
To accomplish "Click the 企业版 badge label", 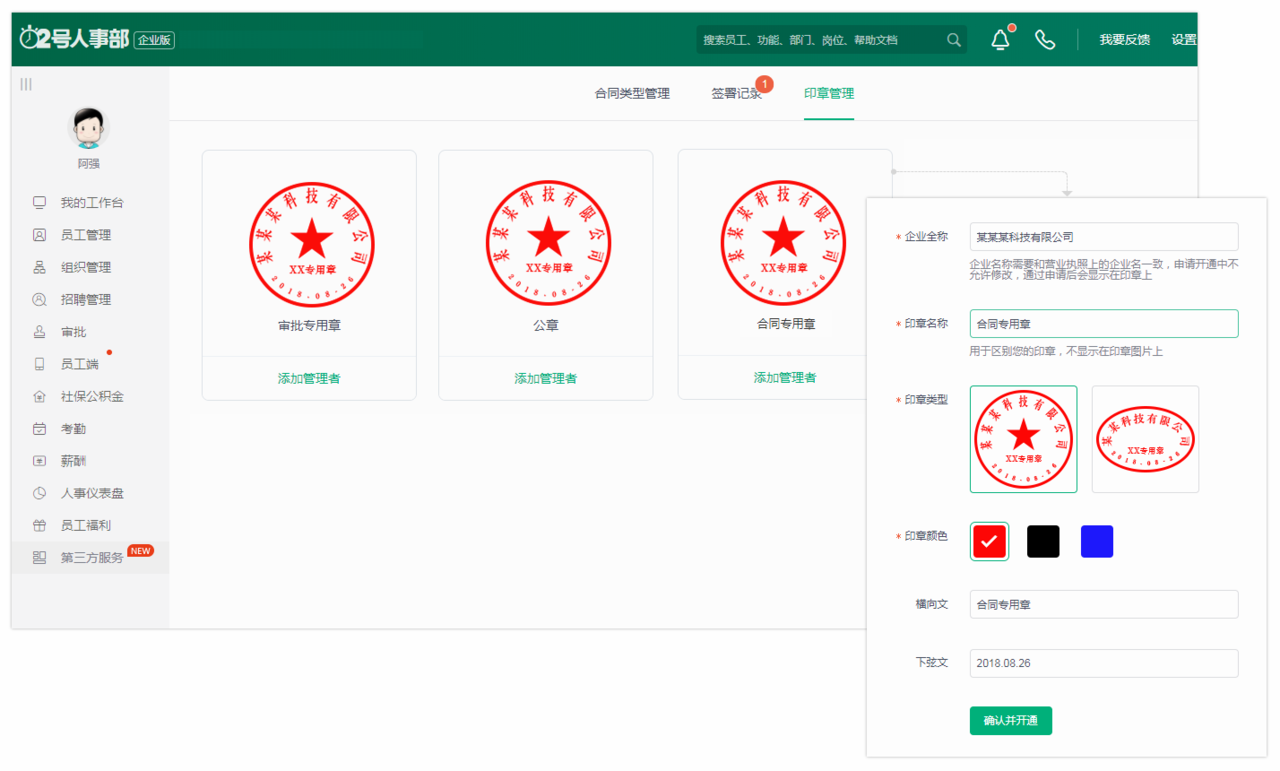I will click(154, 40).
